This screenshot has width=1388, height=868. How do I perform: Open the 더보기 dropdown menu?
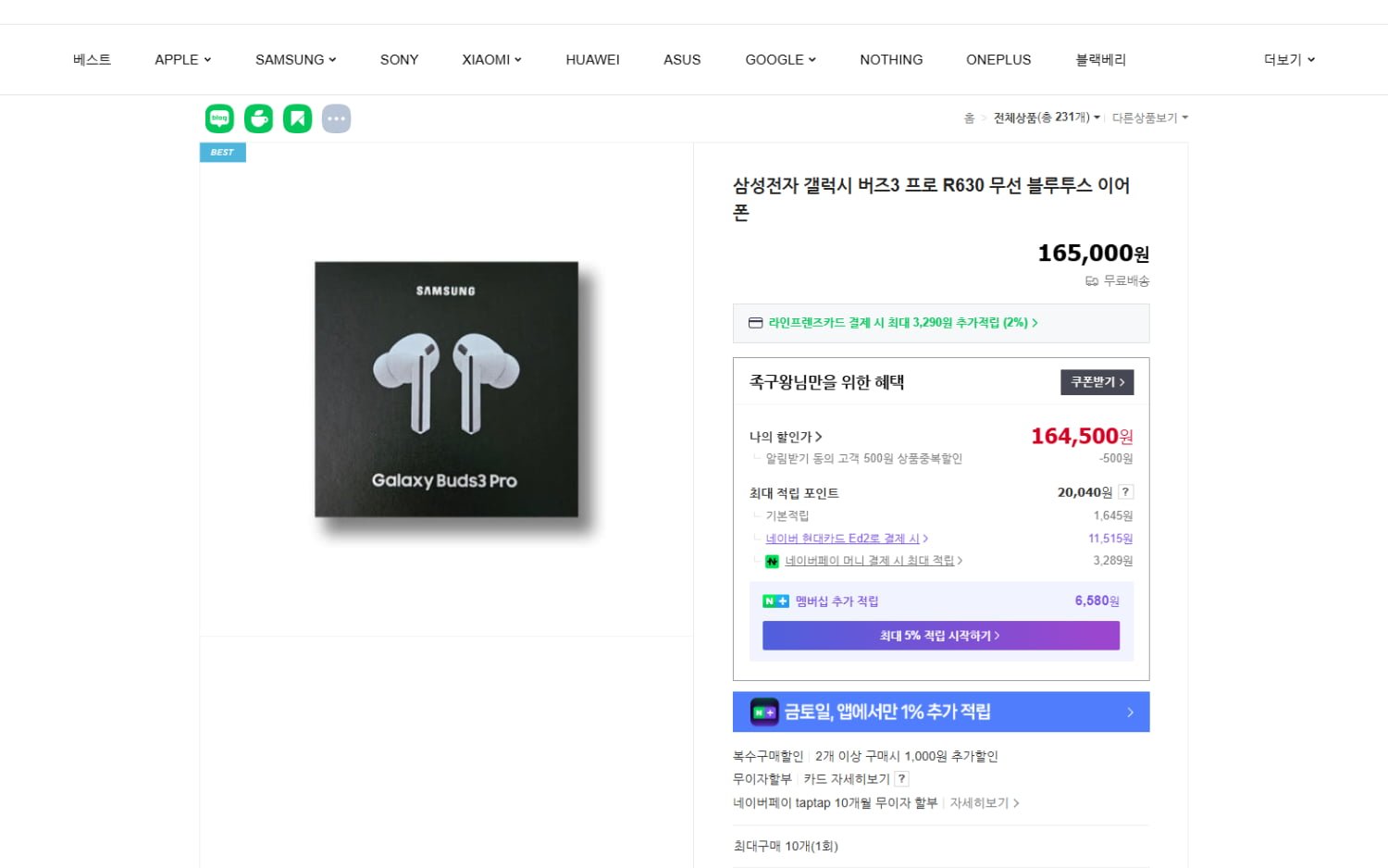click(x=1289, y=59)
